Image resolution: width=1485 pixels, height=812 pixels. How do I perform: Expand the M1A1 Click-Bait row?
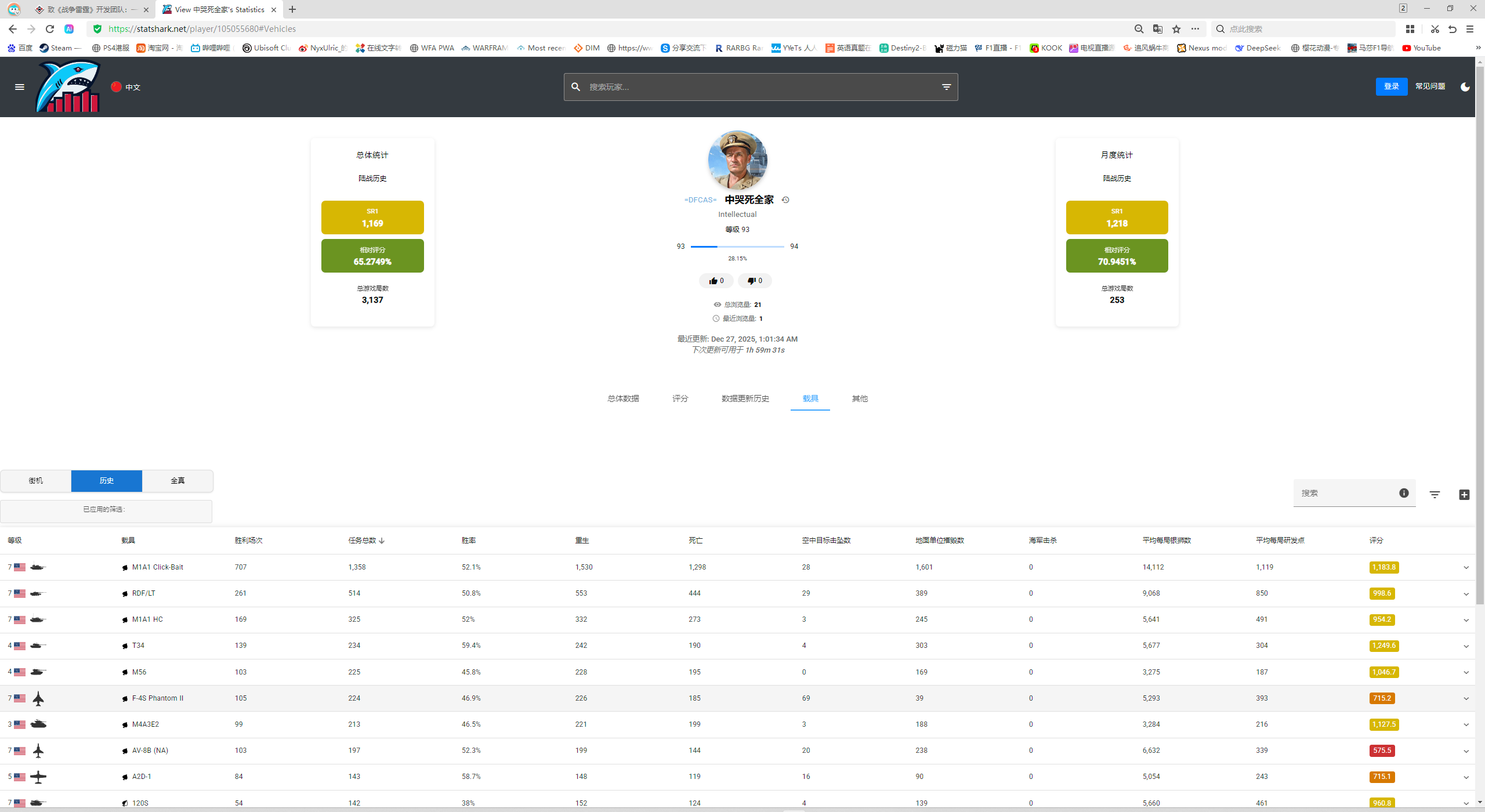coord(1466,568)
